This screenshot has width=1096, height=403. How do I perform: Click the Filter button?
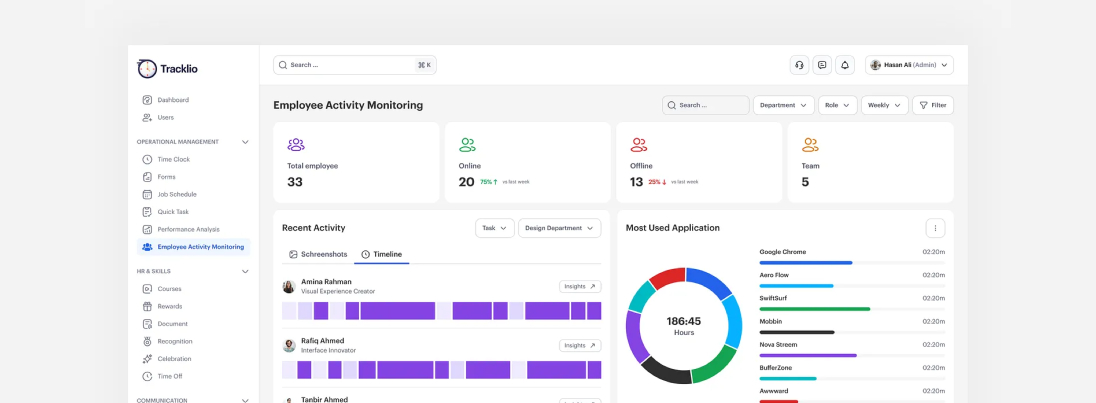[x=932, y=105]
